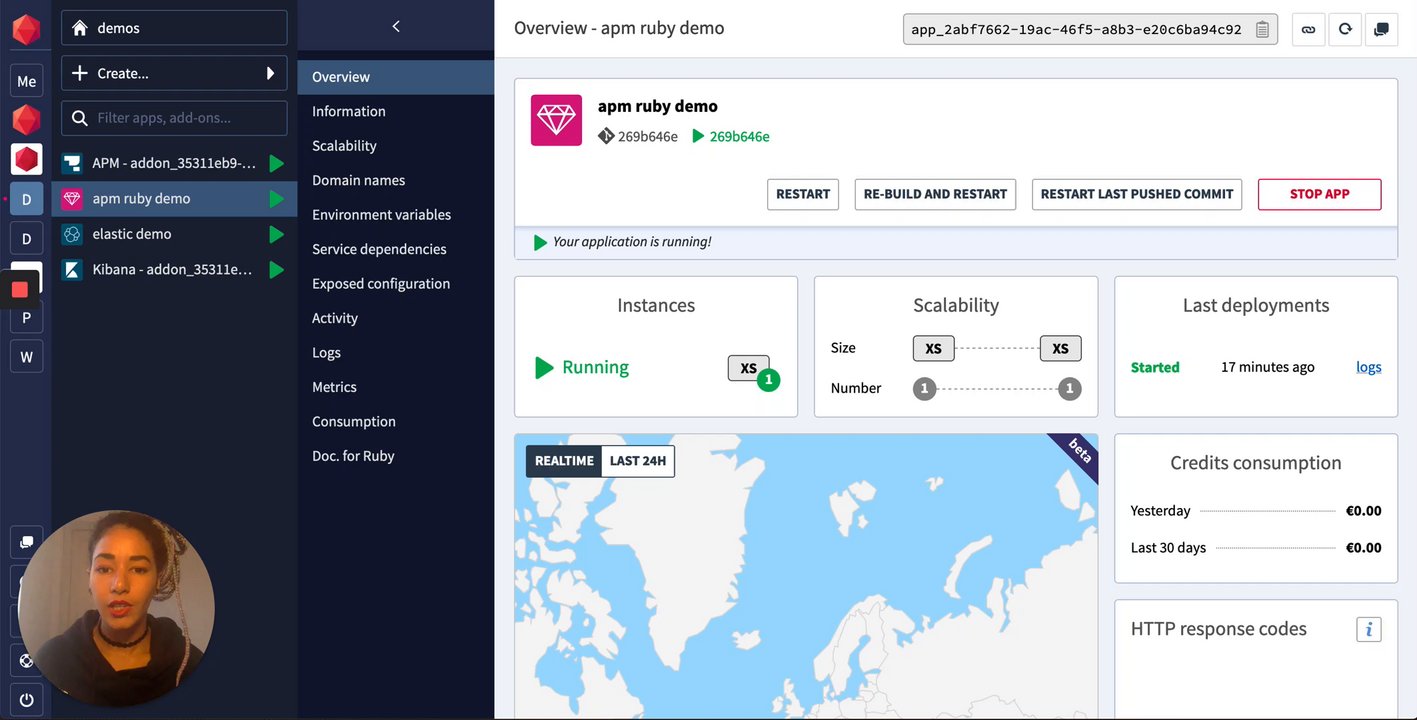Open the demos organization selector
1417x720 pixels.
pyautogui.click(x=174, y=28)
